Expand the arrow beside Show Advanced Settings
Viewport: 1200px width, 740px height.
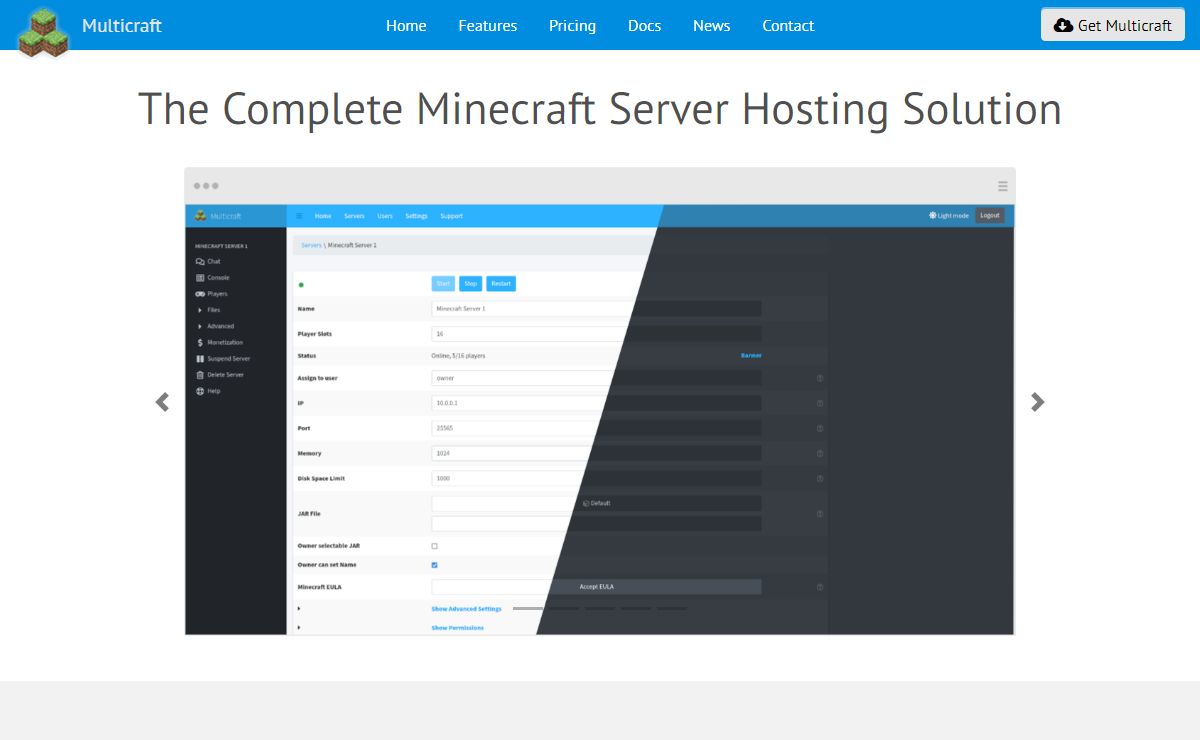299,609
